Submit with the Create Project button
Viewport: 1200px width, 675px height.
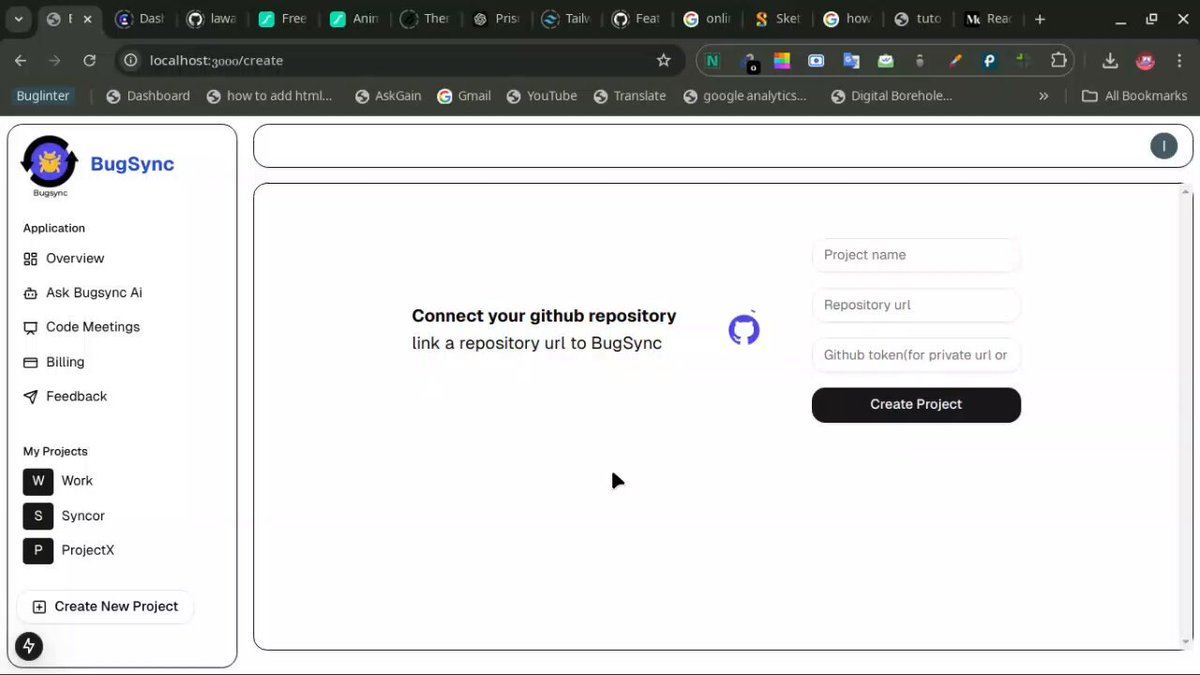pyautogui.click(x=916, y=405)
